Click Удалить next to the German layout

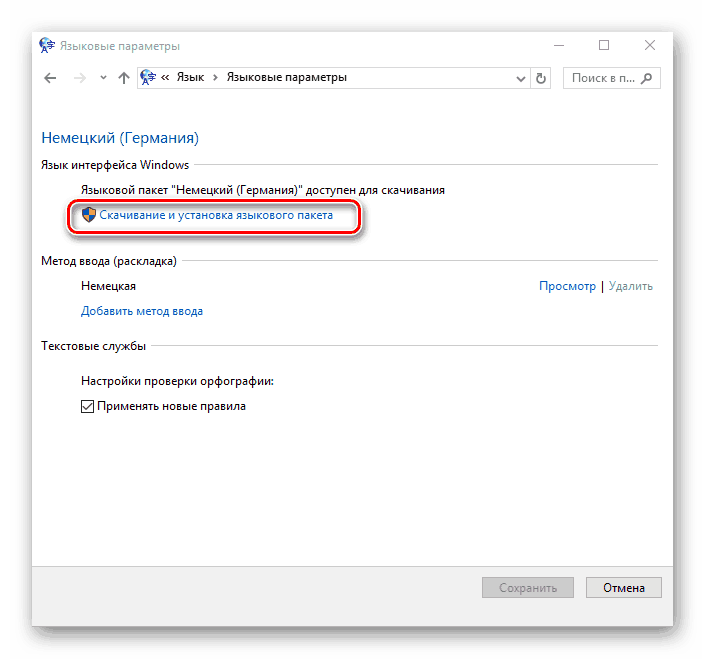630,286
